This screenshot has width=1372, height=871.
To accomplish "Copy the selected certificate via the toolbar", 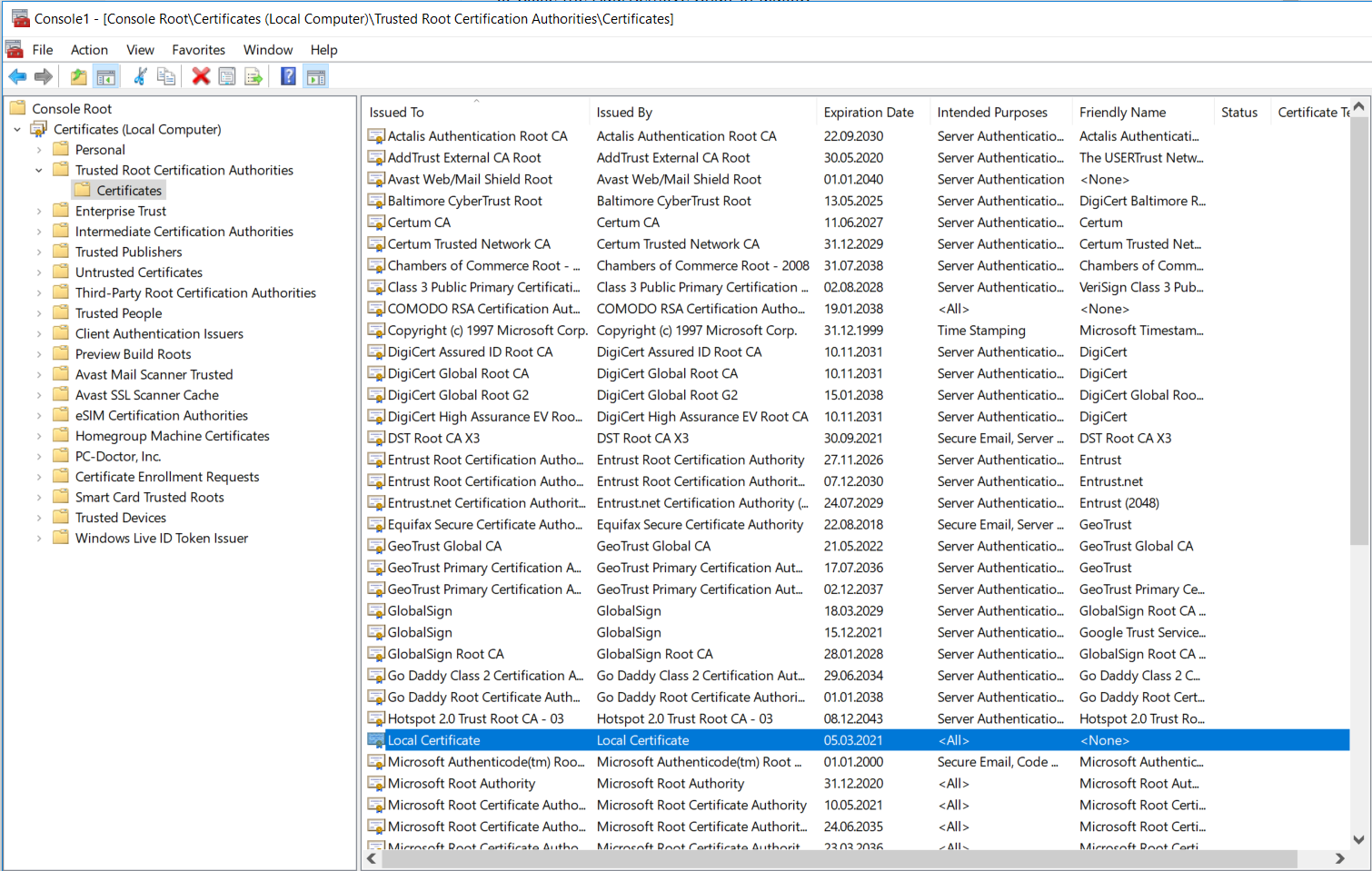I will point(166,77).
